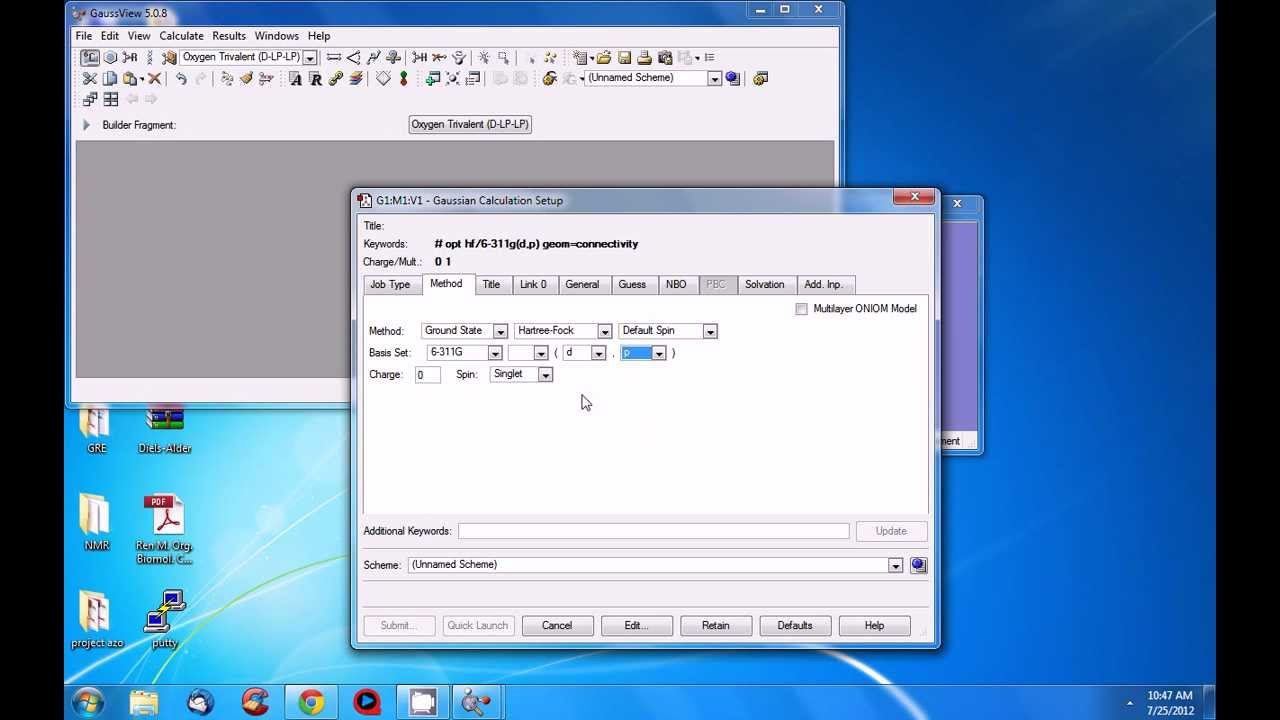
Task: Open the p polarization function dropdown
Action: coord(659,353)
